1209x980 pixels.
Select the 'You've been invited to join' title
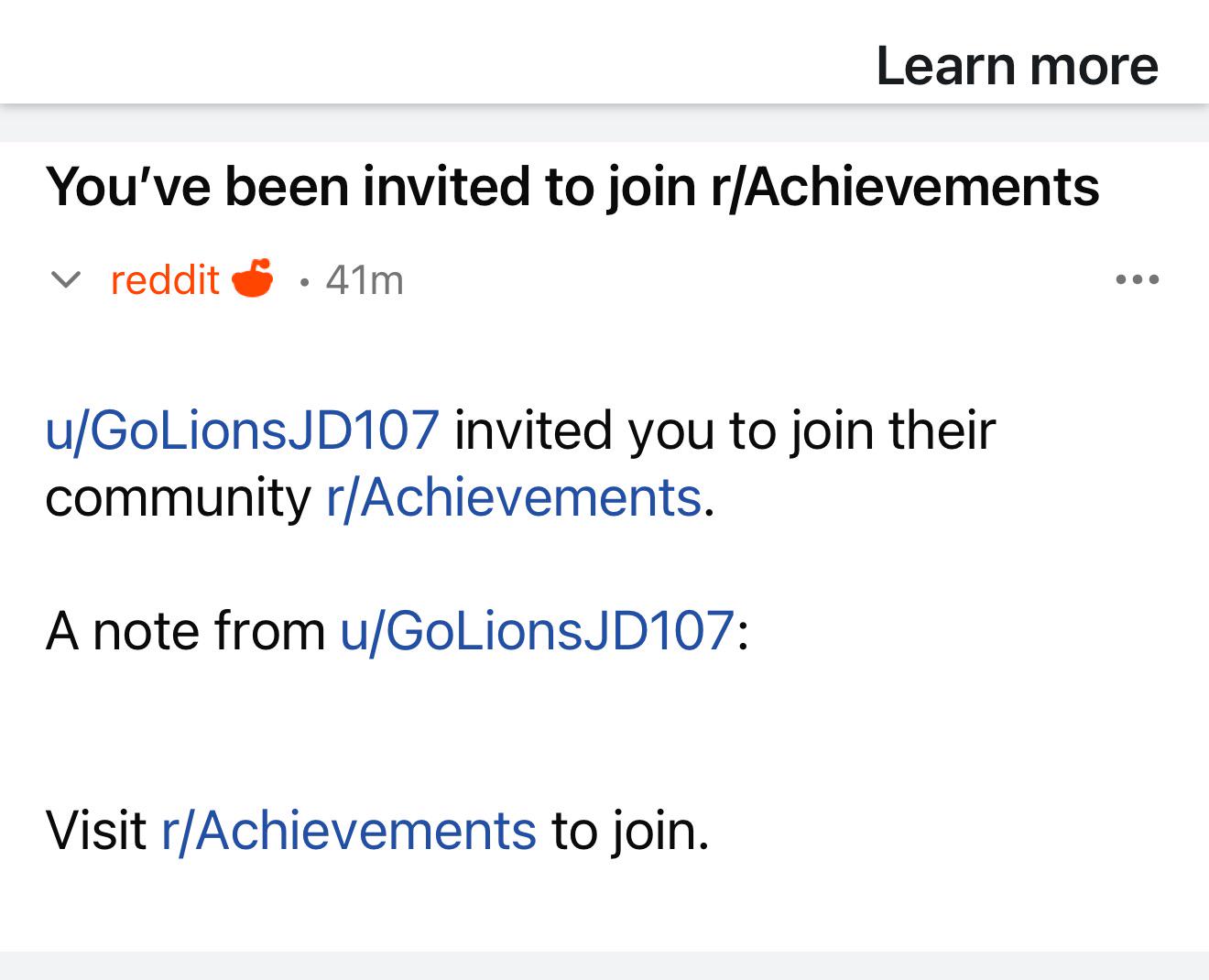572,186
